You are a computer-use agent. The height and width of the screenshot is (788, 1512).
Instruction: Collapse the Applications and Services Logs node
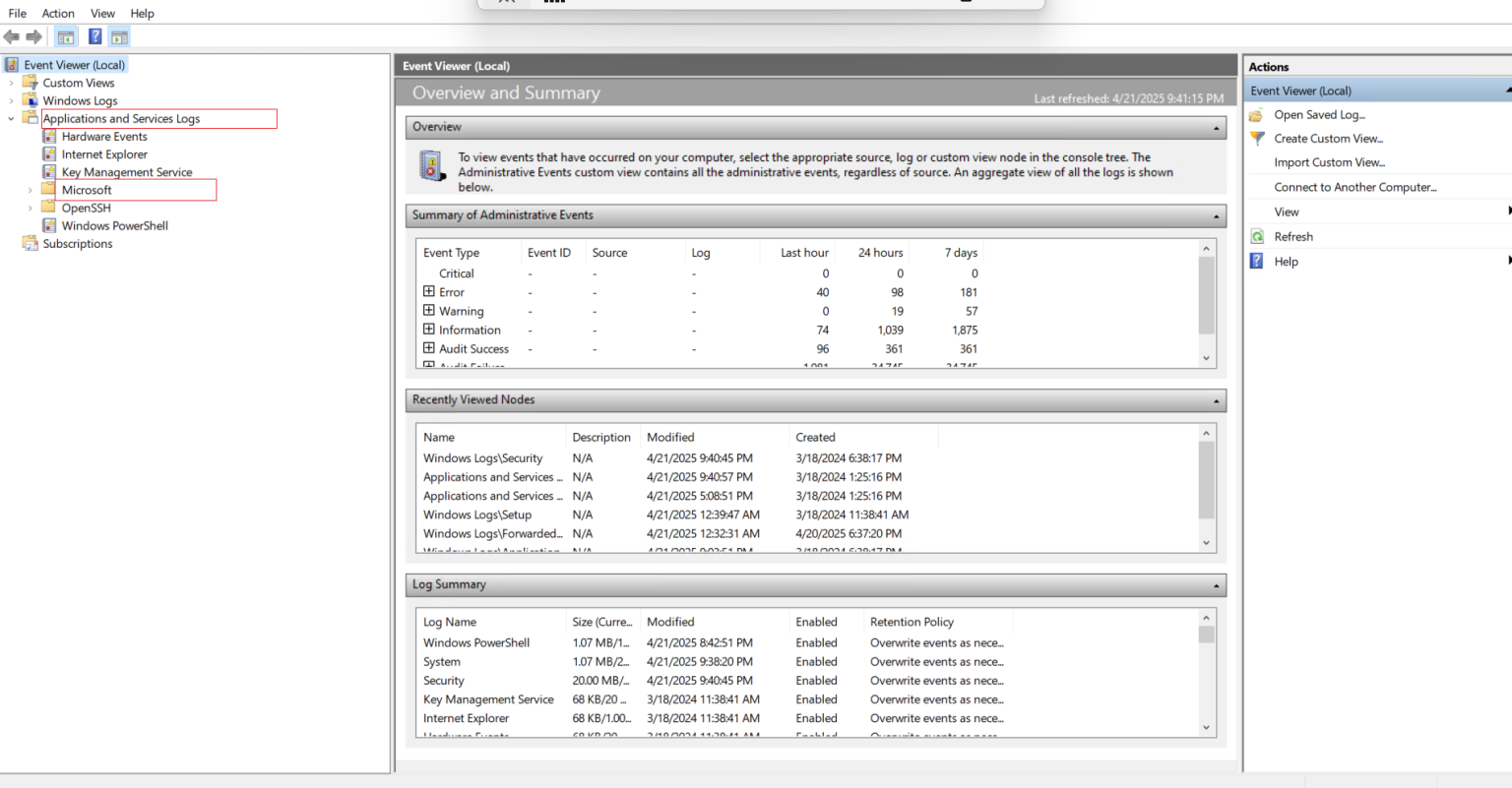click(10, 118)
